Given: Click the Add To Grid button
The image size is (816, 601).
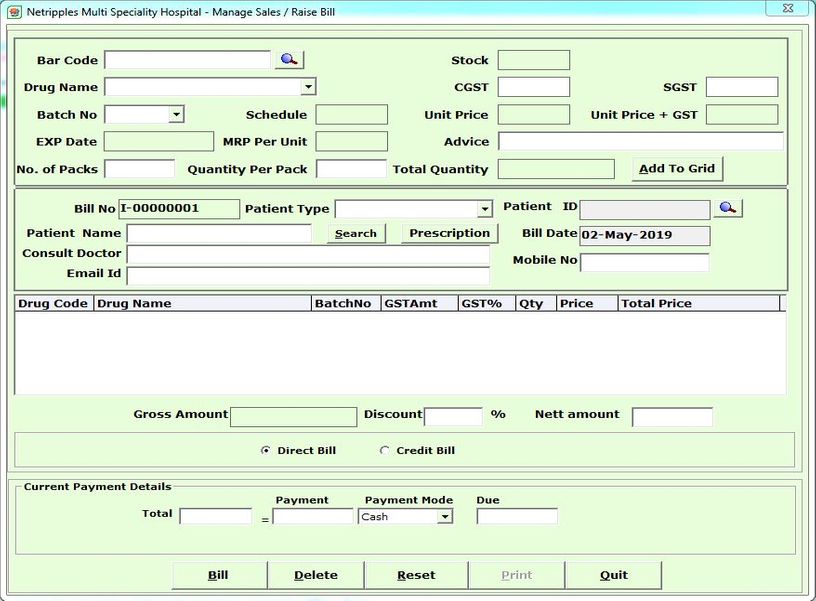Looking at the screenshot, I should pos(677,169).
